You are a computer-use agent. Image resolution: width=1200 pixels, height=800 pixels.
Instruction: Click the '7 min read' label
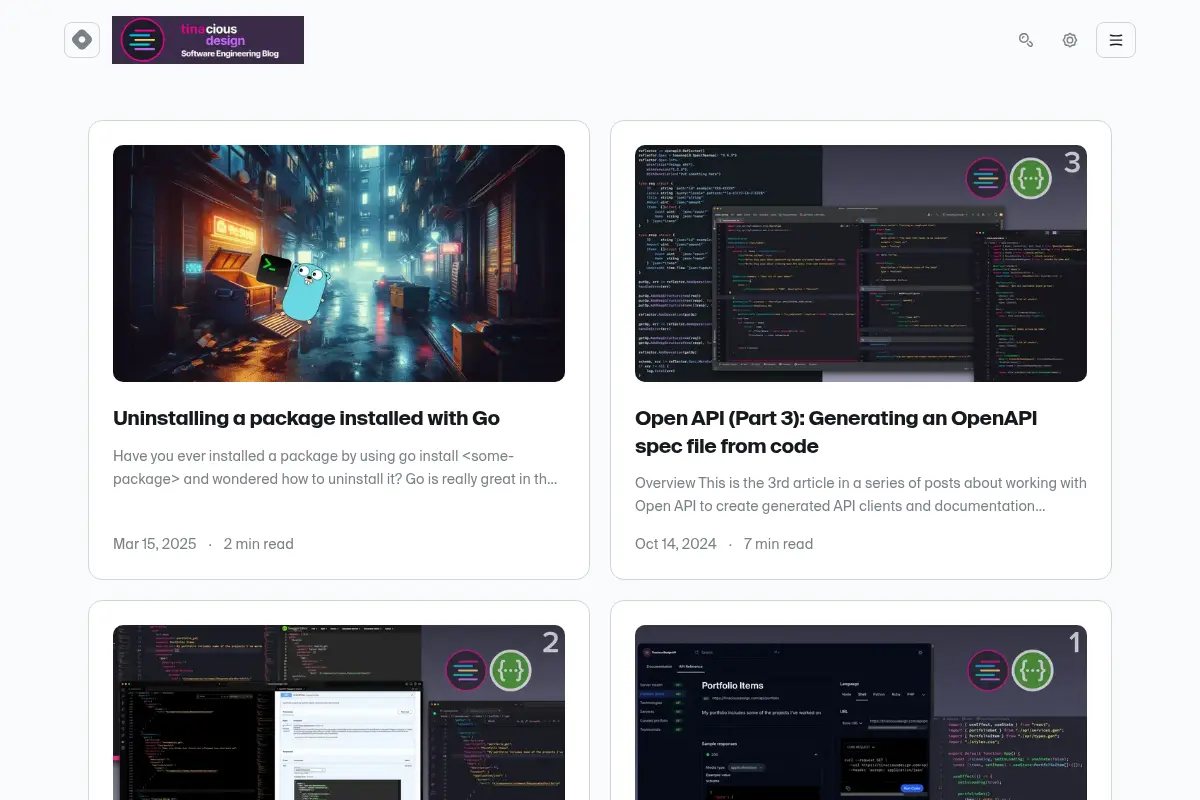click(x=778, y=544)
